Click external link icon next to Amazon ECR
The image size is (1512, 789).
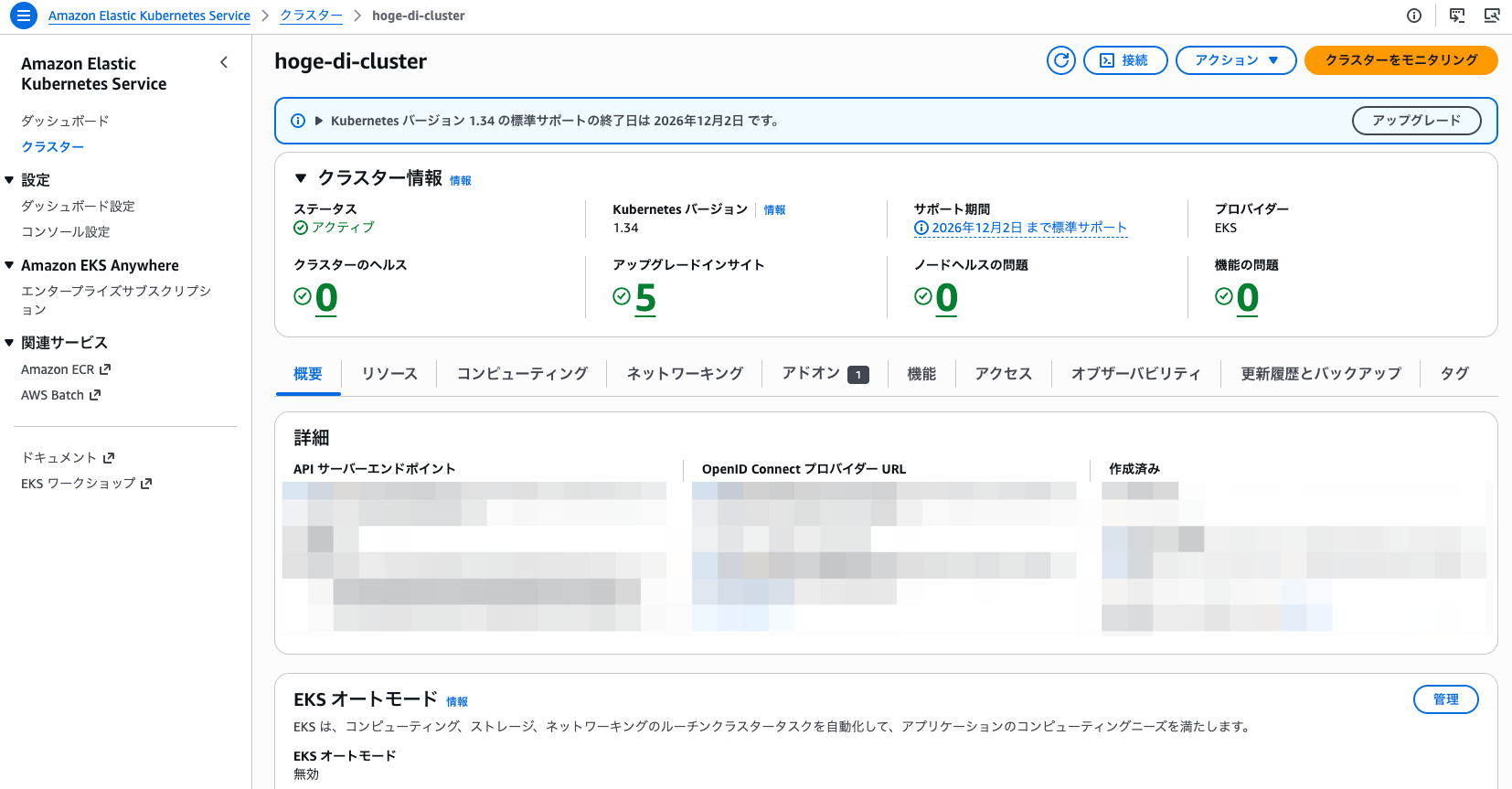click(105, 369)
